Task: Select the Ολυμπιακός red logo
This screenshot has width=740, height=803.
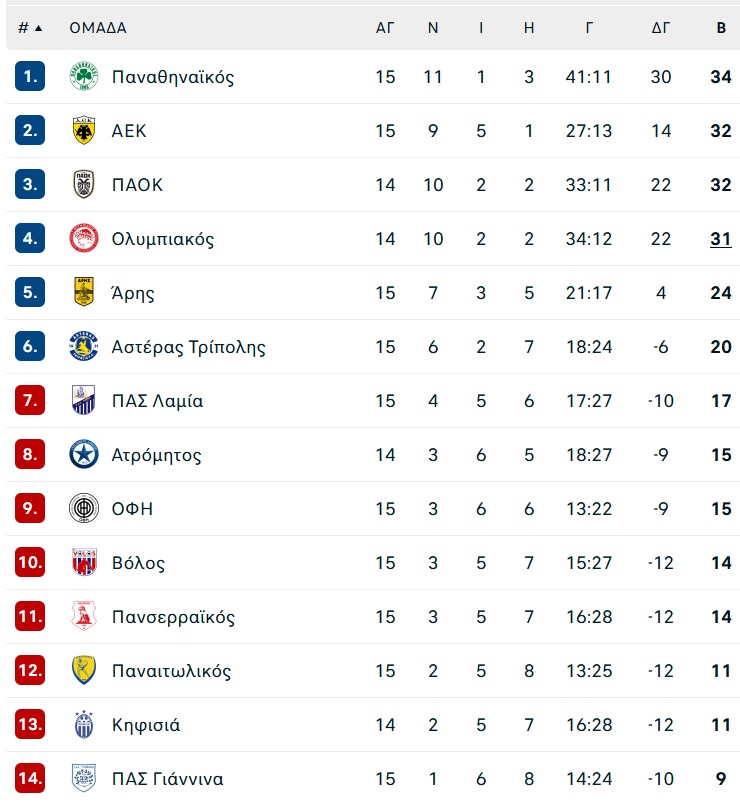Action: 83,238
